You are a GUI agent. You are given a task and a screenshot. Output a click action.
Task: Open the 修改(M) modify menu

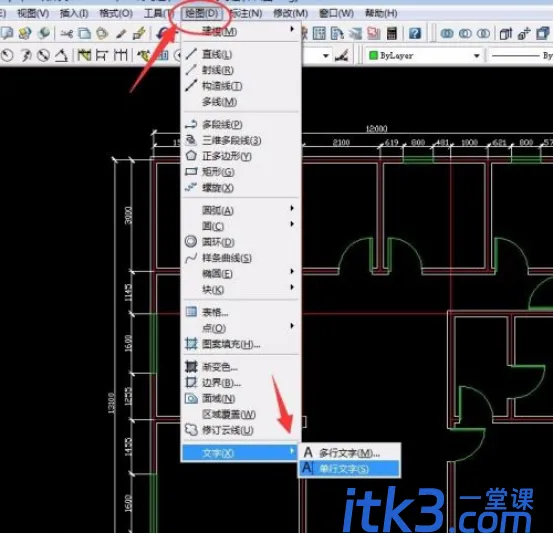(x=290, y=13)
